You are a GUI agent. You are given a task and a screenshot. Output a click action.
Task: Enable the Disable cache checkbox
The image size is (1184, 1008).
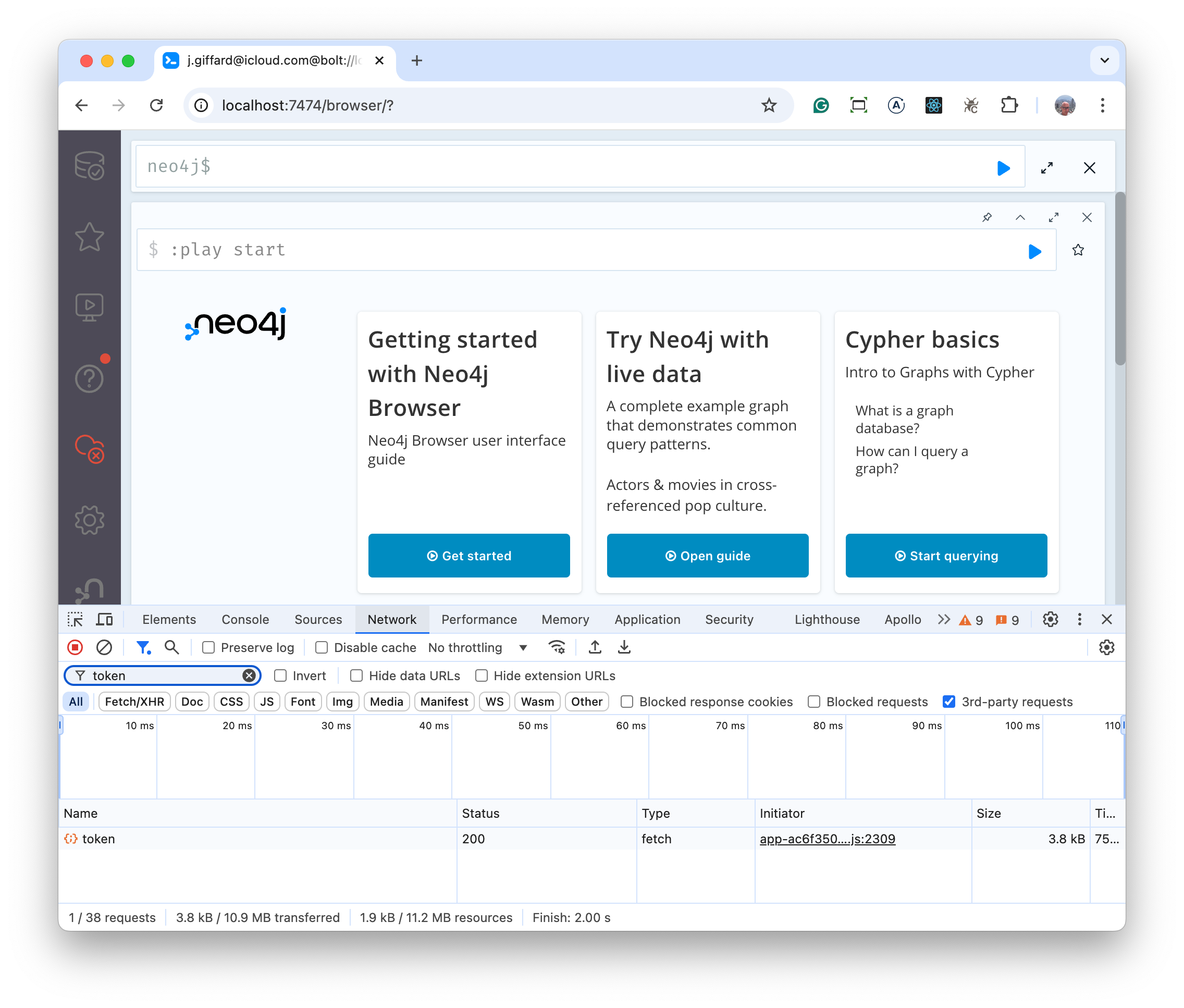pyautogui.click(x=322, y=647)
